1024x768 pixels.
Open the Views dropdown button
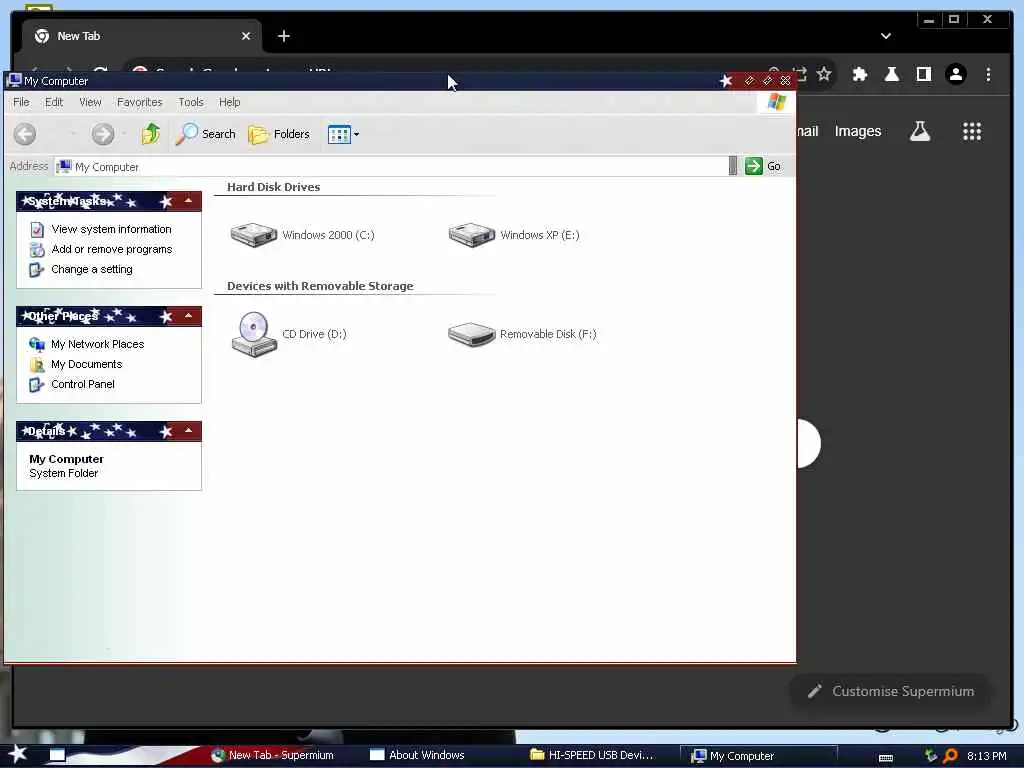pos(344,135)
